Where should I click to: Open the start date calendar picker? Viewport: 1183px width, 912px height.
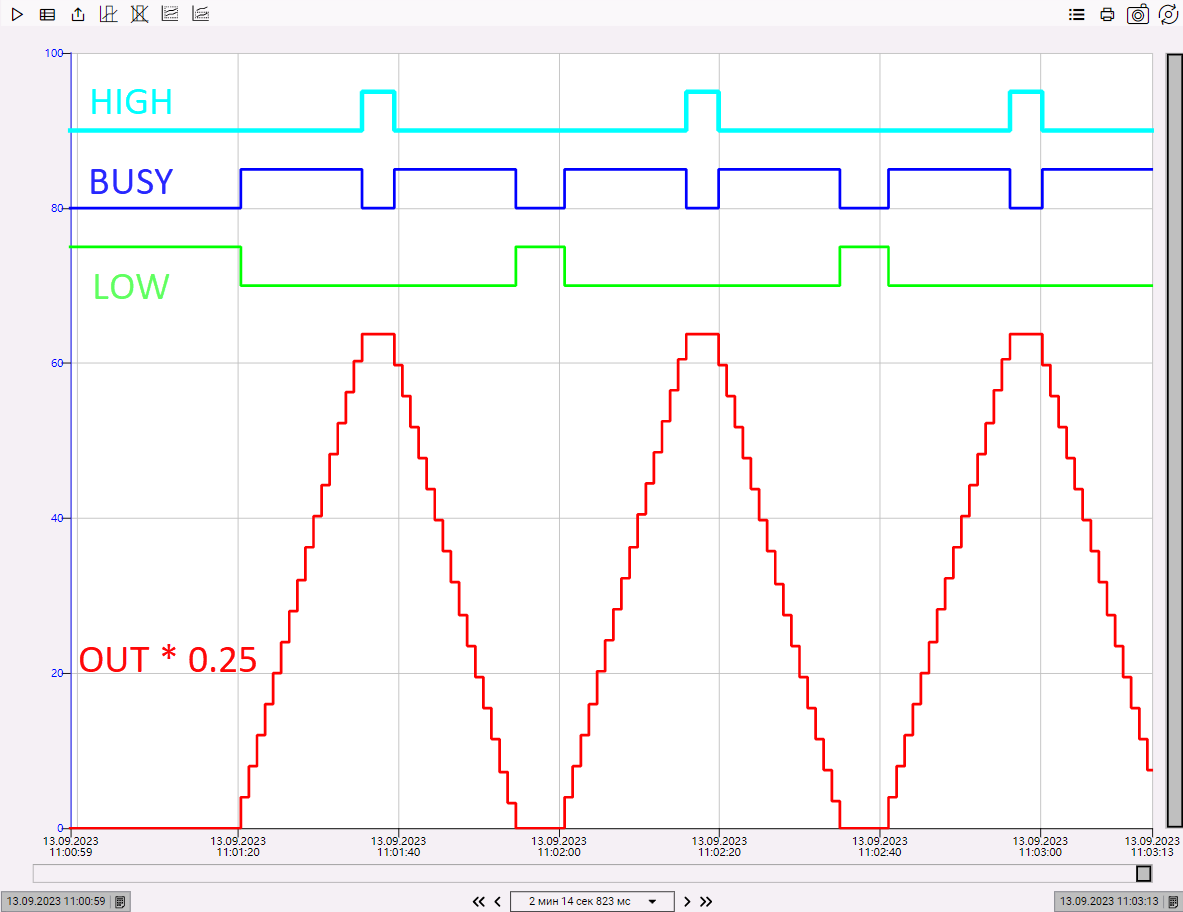pyautogui.click(x=119, y=901)
